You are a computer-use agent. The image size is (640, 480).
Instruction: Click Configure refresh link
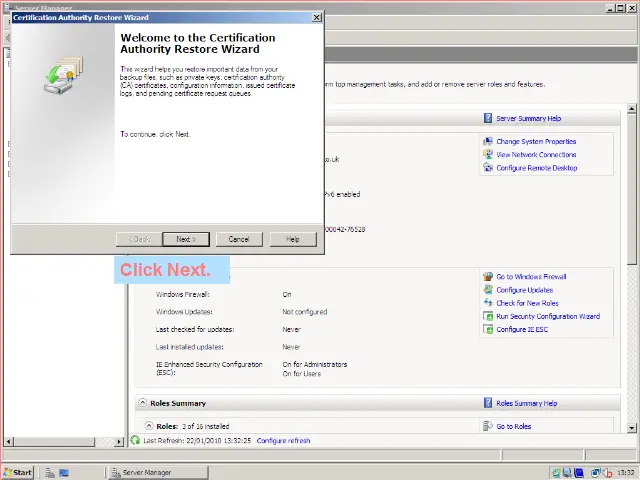coord(283,441)
